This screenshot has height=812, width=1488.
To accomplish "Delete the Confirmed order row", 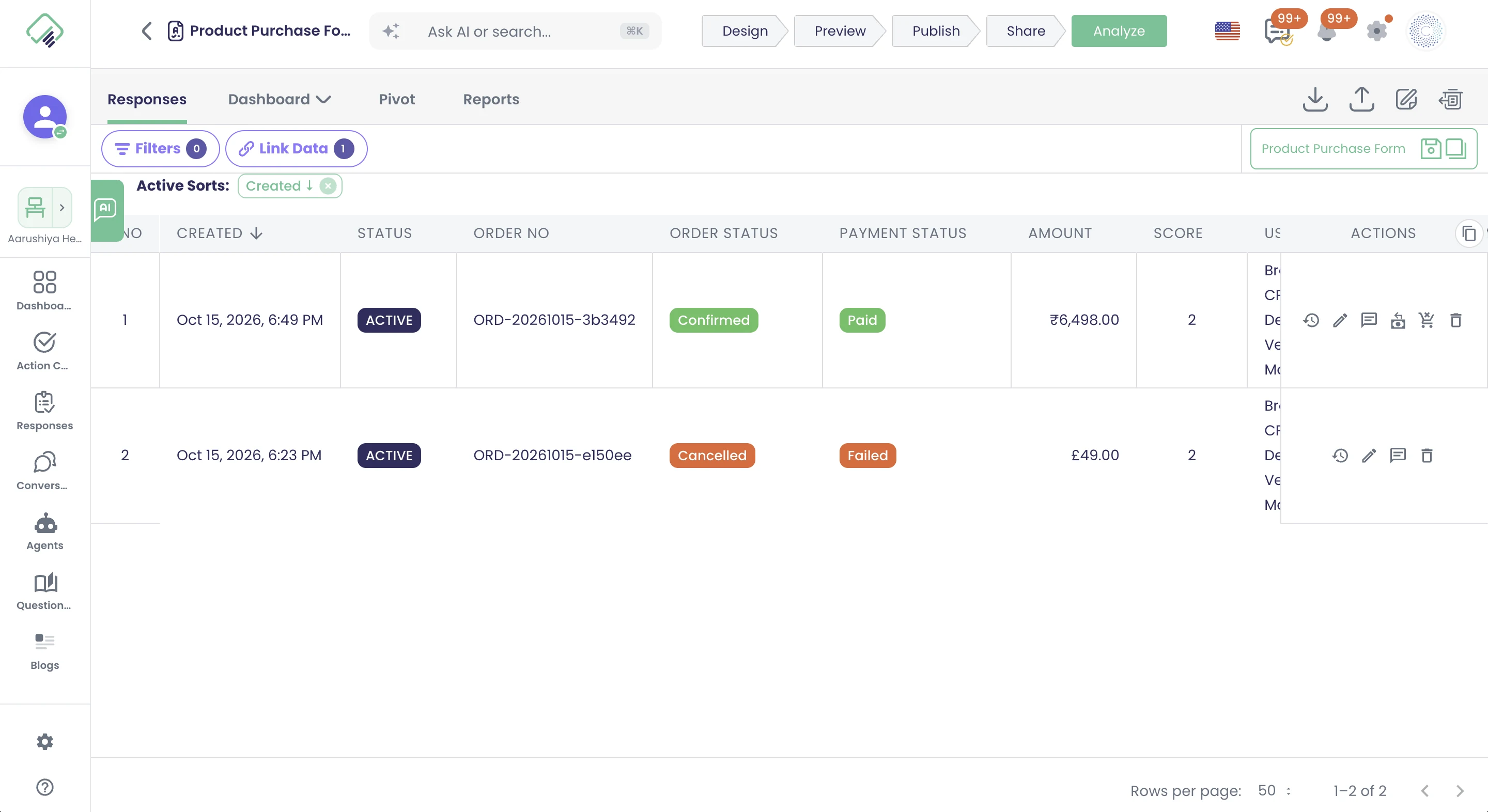I will pos(1455,320).
